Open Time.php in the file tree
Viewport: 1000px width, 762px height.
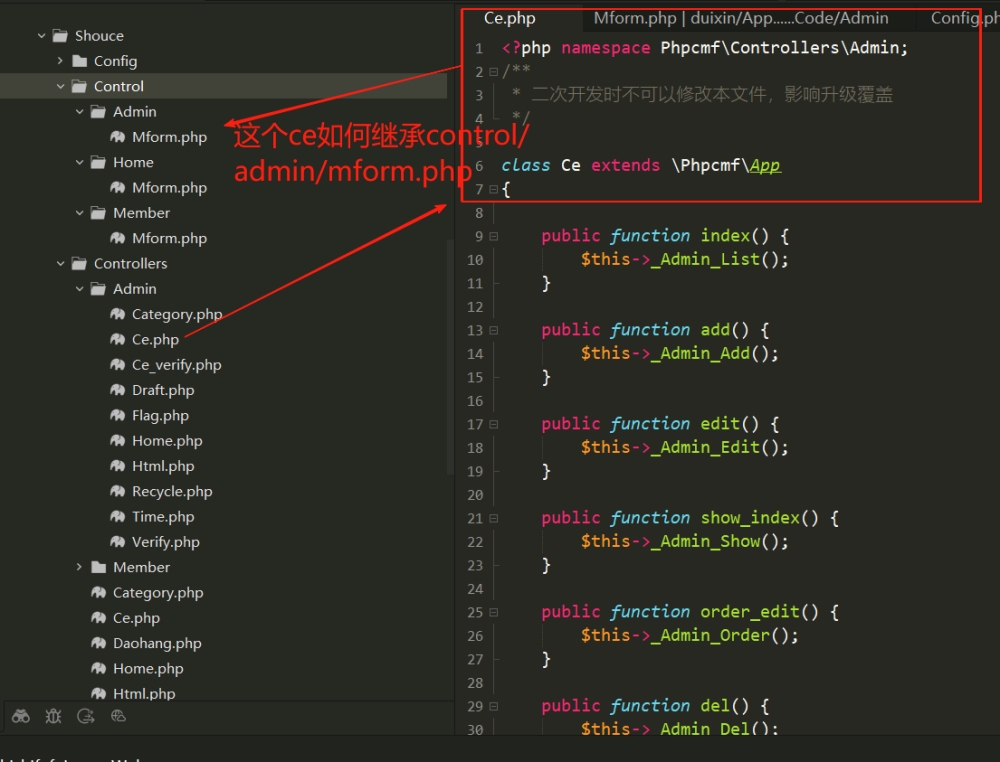[x=163, y=517]
